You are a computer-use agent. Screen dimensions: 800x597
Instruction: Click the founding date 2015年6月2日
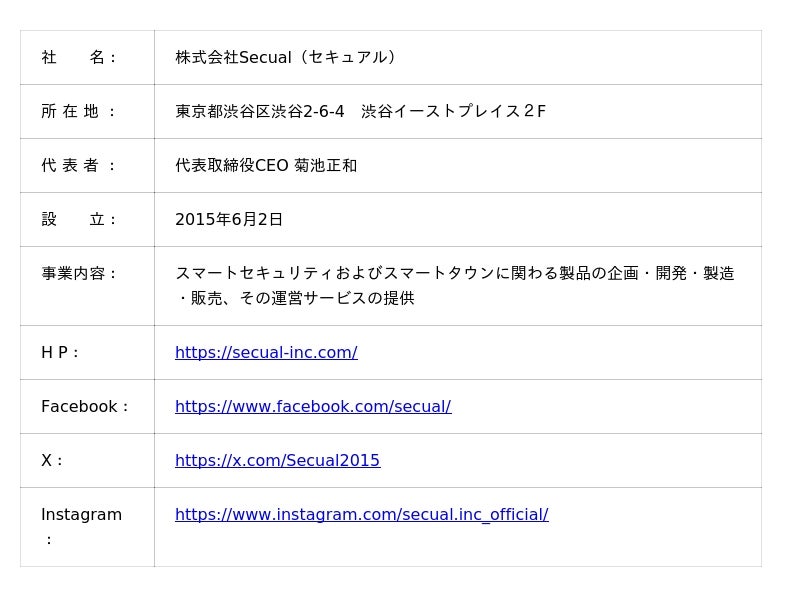pyautogui.click(x=229, y=219)
